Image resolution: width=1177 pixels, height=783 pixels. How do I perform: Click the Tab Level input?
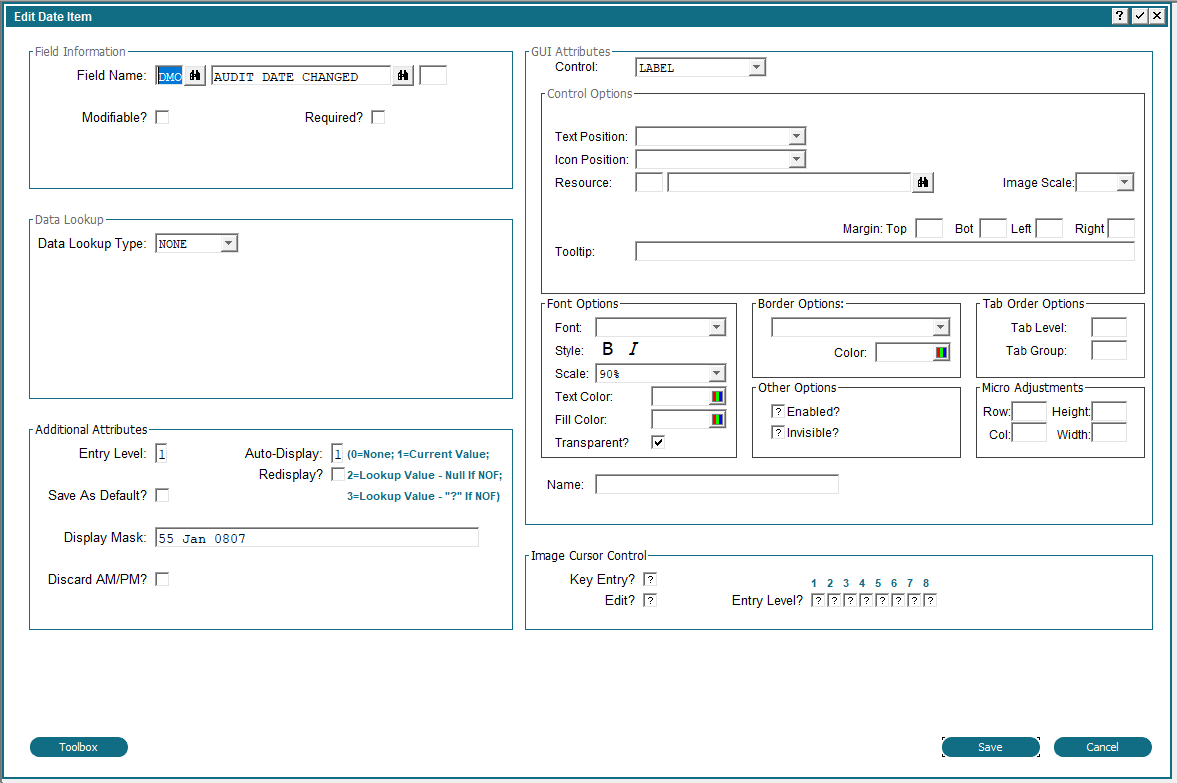(1109, 327)
